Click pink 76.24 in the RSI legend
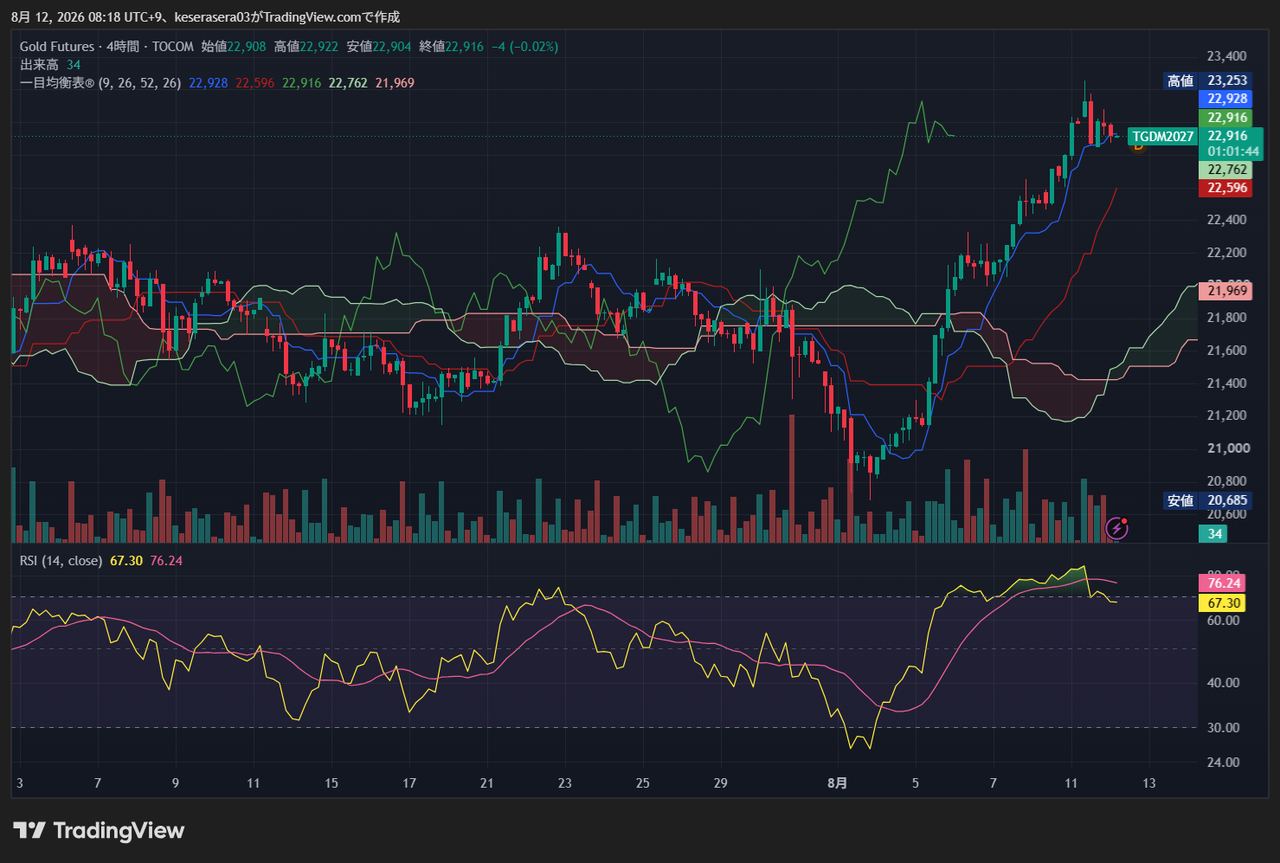 coord(166,560)
